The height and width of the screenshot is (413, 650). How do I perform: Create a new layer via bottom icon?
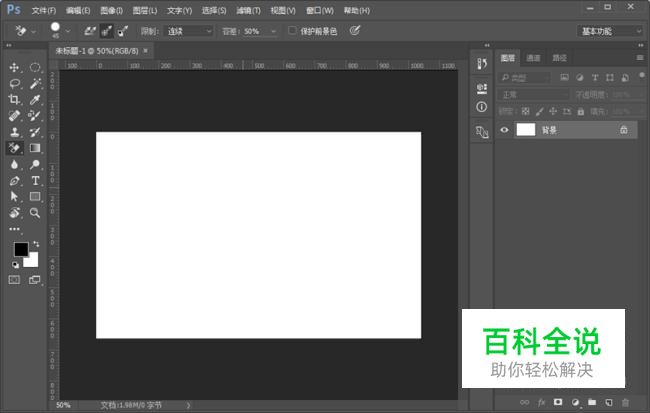point(609,402)
